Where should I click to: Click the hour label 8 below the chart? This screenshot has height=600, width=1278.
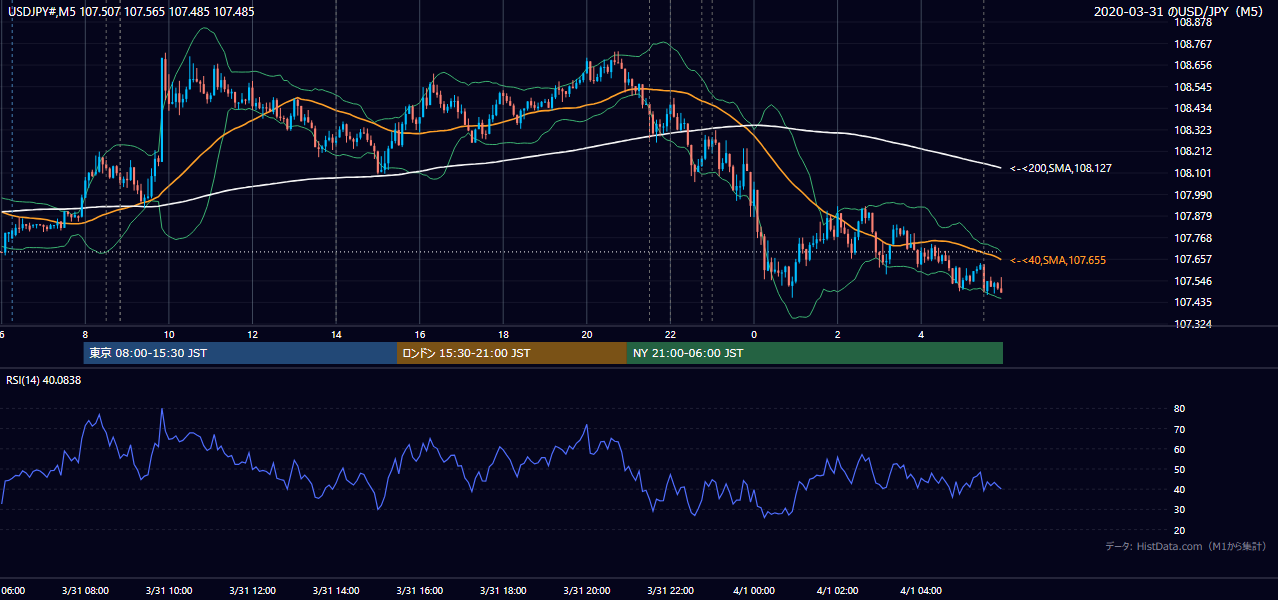85,335
